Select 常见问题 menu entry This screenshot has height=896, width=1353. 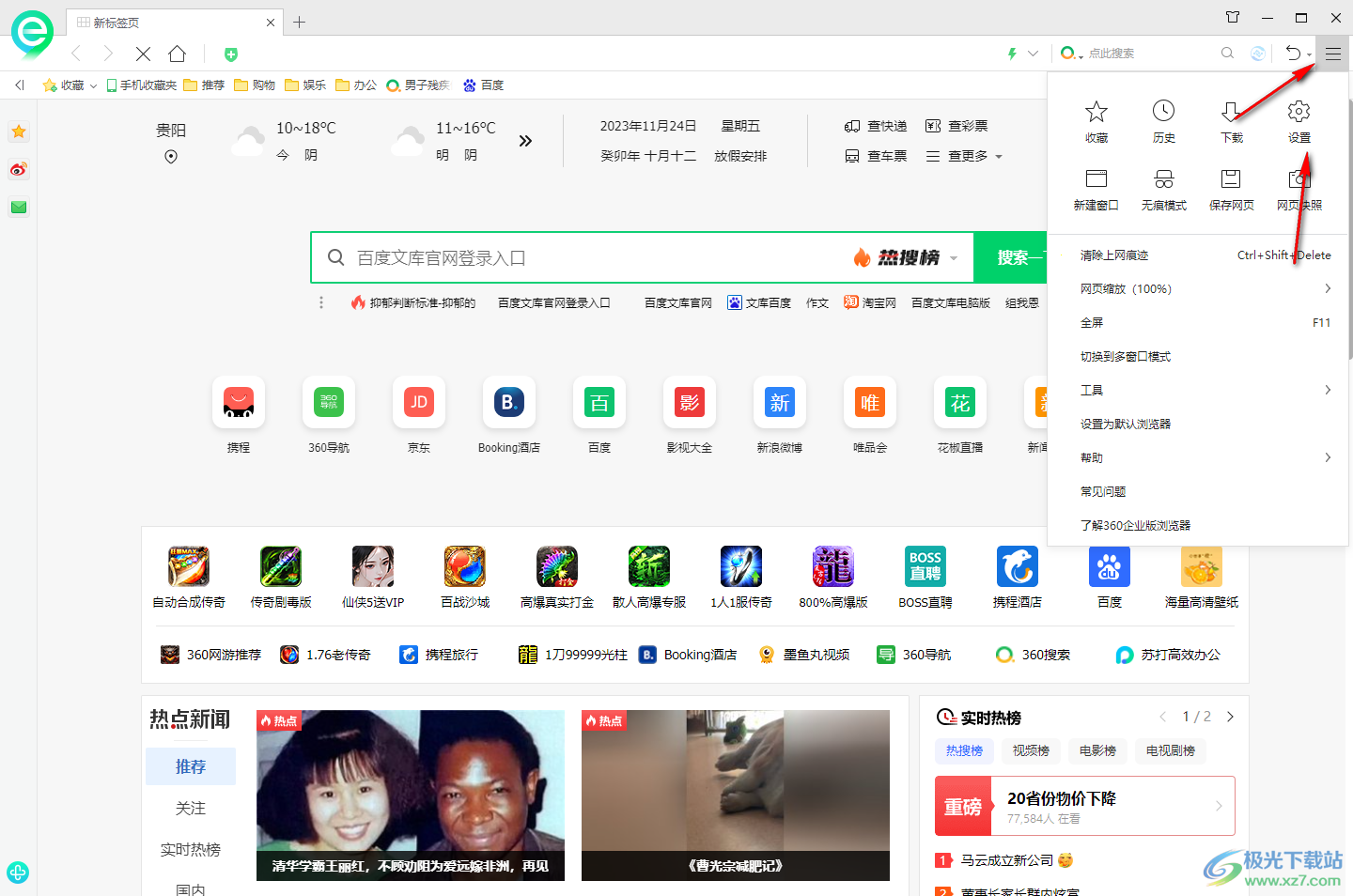[x=1198, y=492]
